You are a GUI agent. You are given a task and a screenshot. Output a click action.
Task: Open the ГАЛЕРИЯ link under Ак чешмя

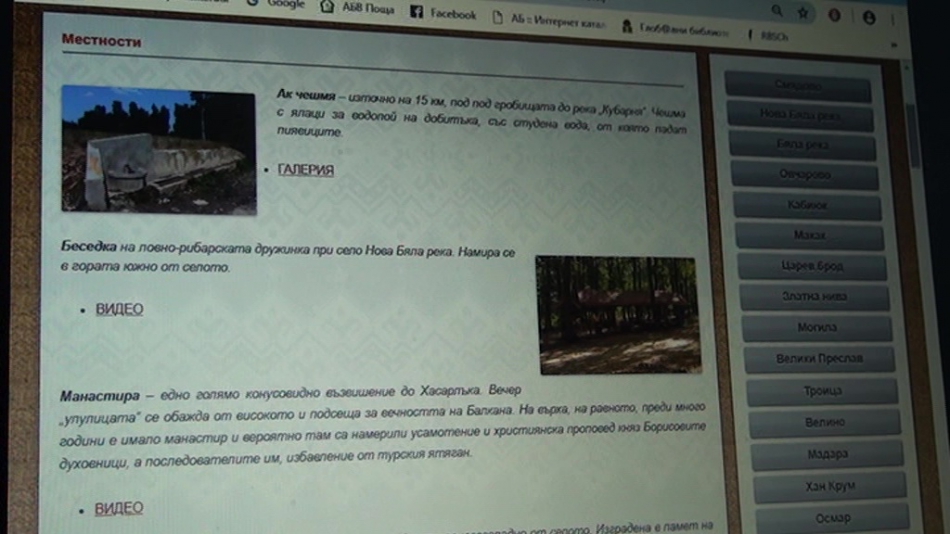pyautogui.click(x=305, y=170)
